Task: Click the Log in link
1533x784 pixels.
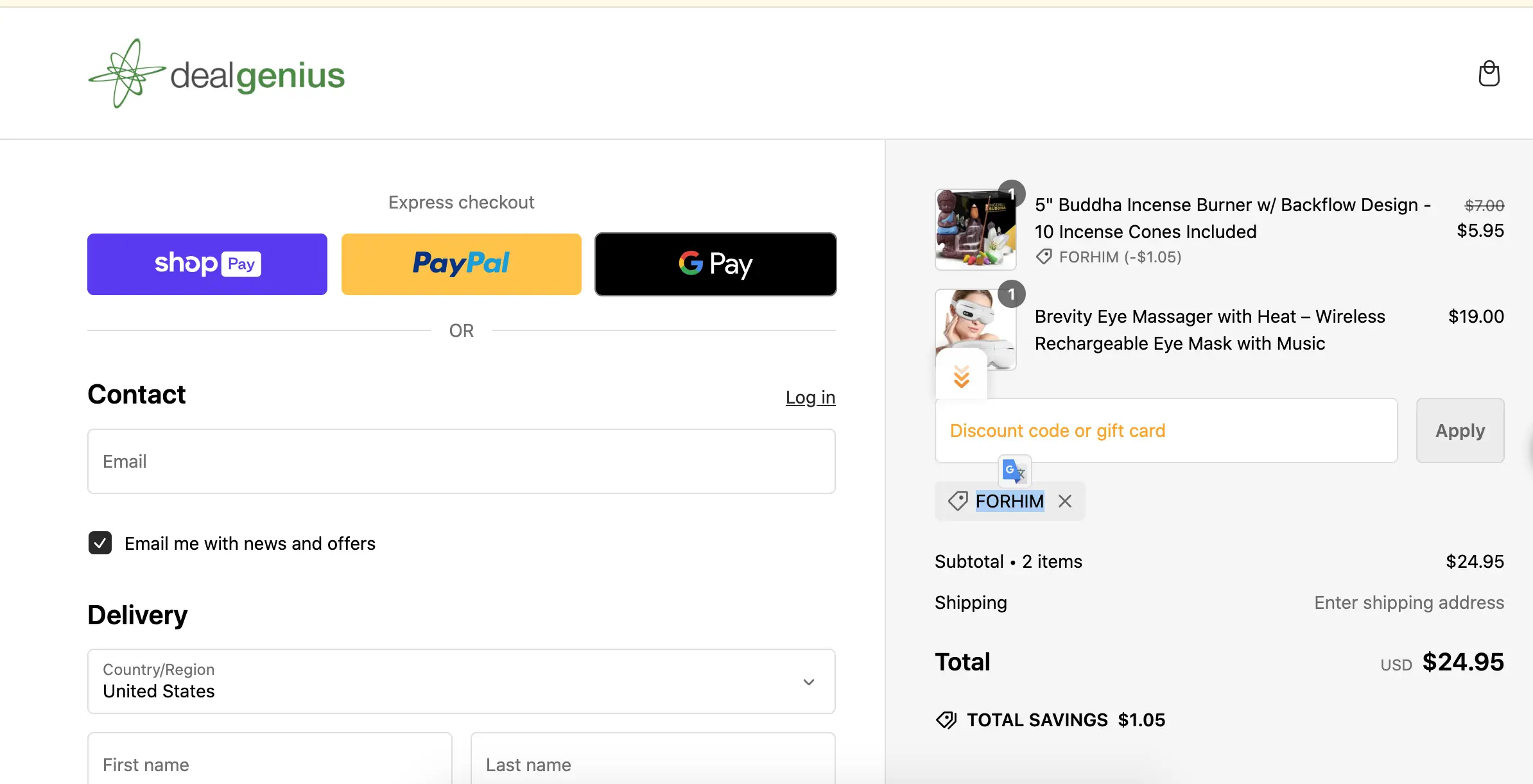Action: coord(810,397)
